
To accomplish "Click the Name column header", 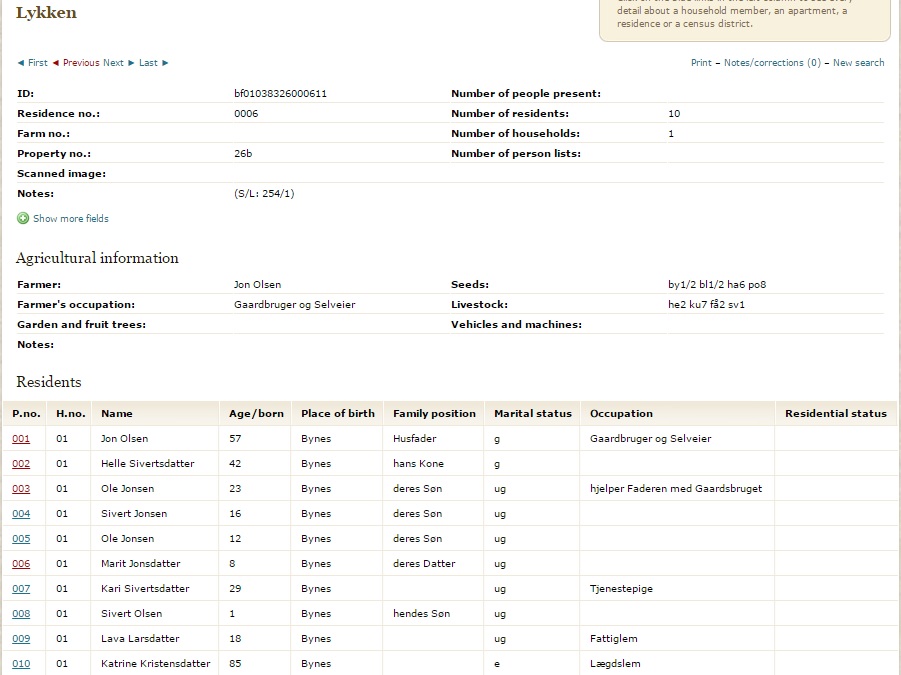I will tap(117, 414).
